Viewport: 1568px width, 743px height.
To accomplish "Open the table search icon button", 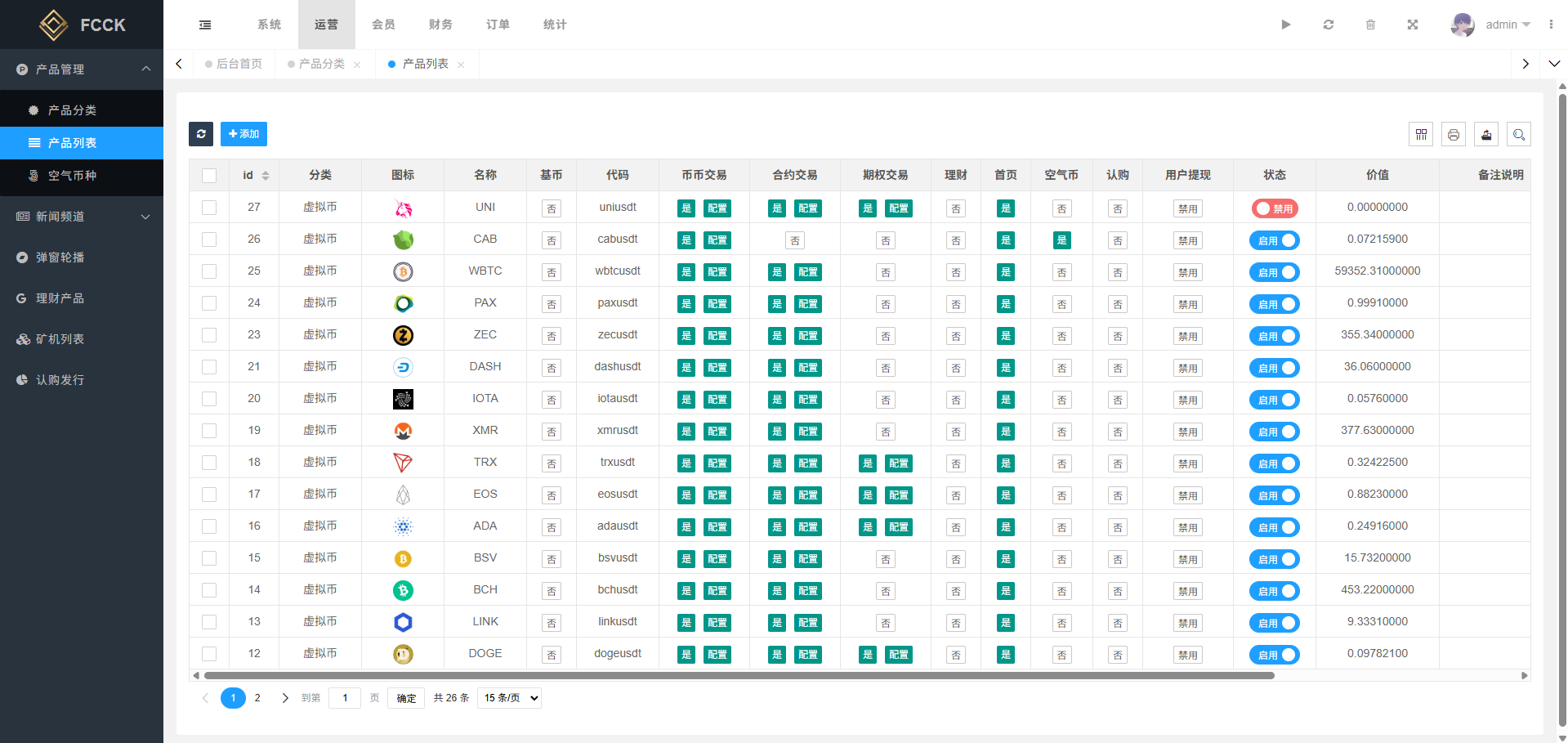I will click(x=1518, y=135).
